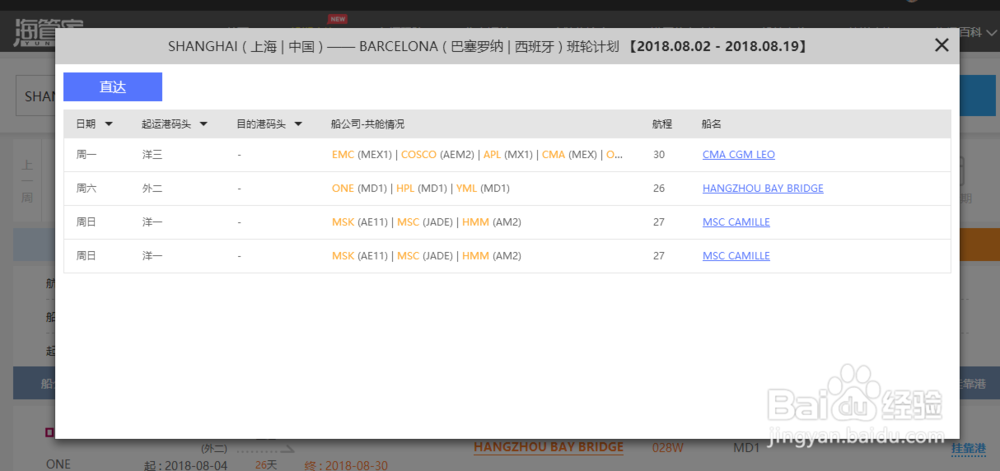Select 周六 date cell

click(x=86, y=188)
